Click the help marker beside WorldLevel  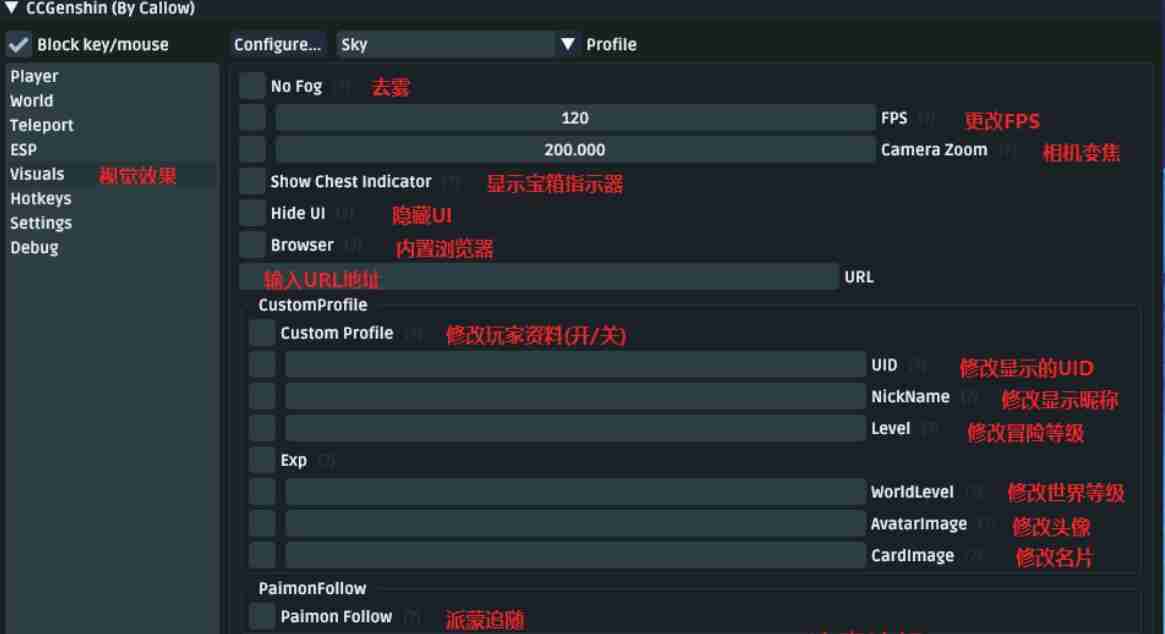click(973, 493)
